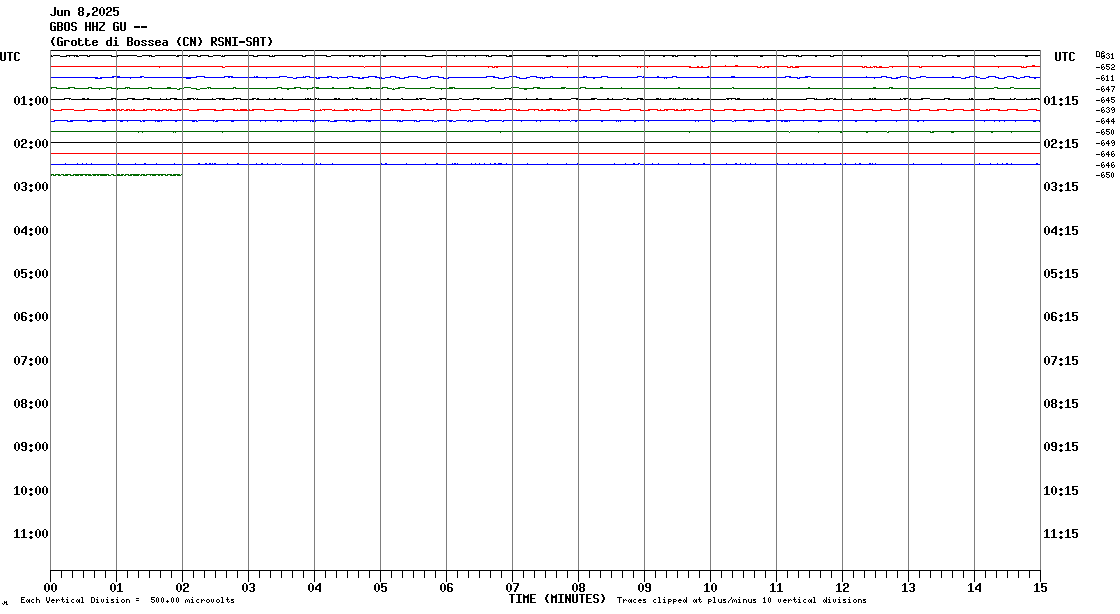Click the '05:00' row time label
The width and height of the screenshot is (1120, 614).
[31, 273]
